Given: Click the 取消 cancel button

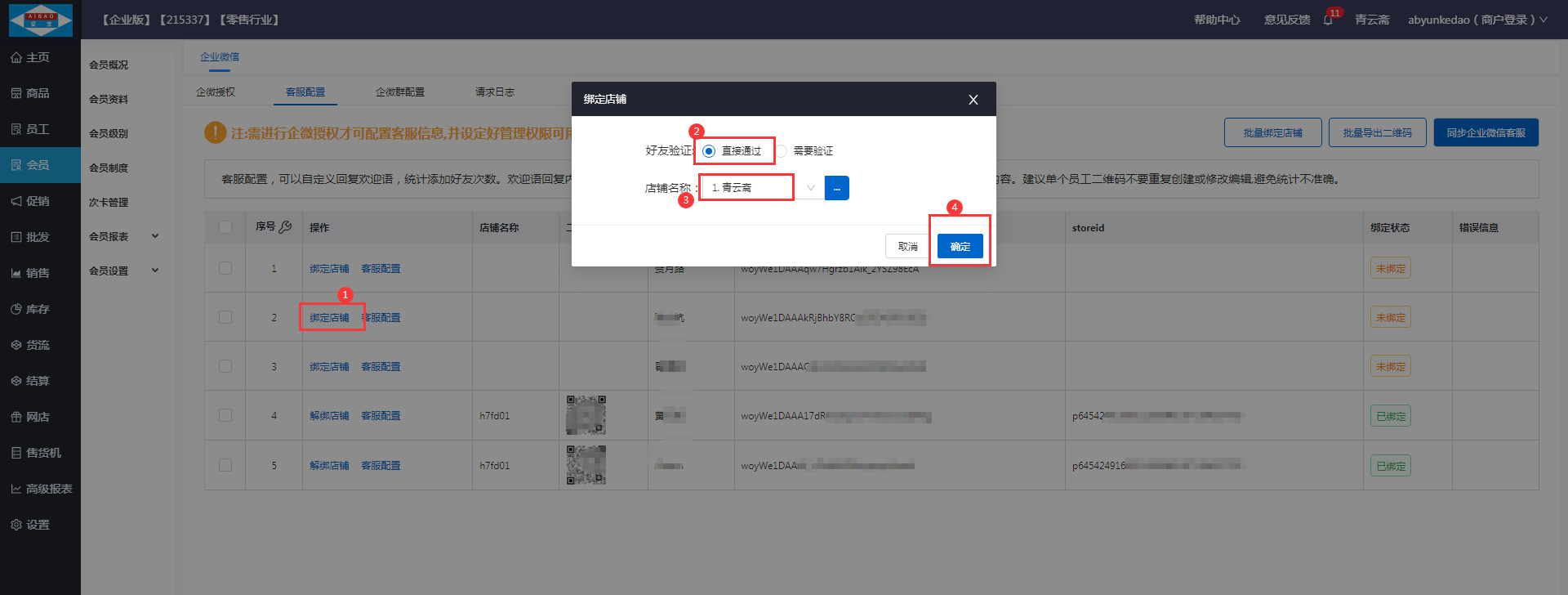Looking at the screenshot, I should (908, 246).
